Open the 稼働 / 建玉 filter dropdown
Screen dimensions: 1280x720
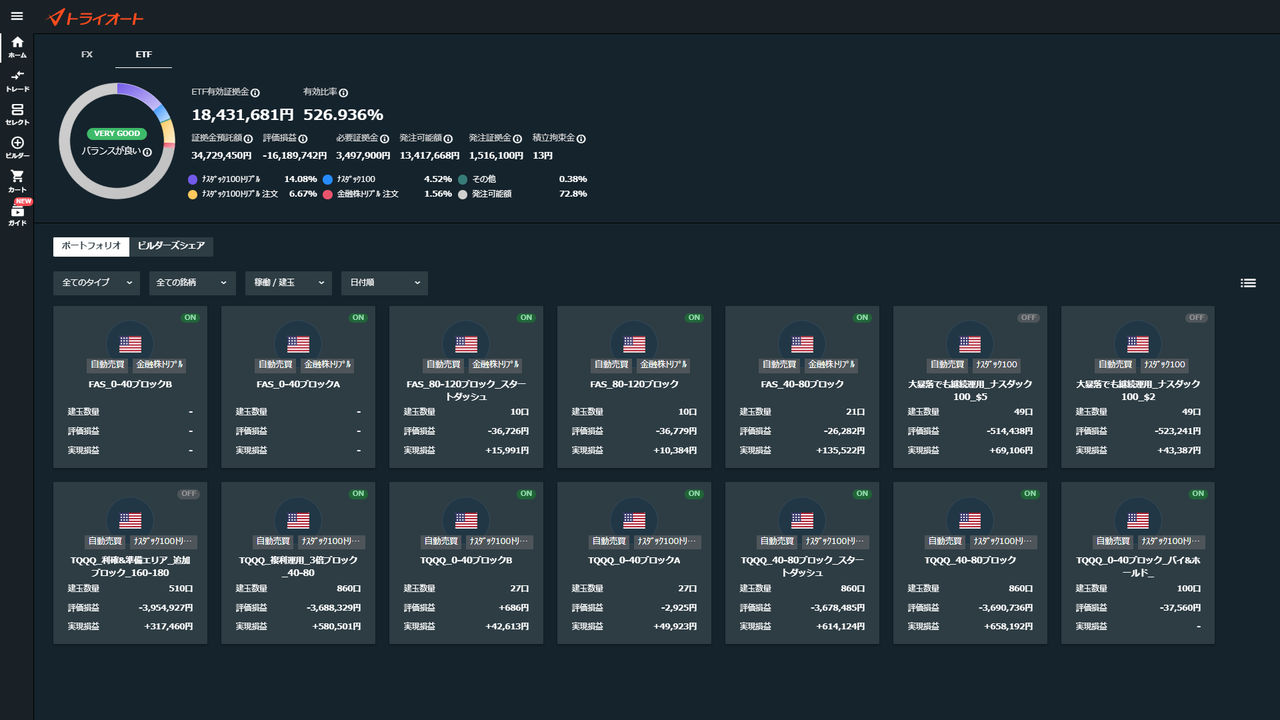[288, 283]
